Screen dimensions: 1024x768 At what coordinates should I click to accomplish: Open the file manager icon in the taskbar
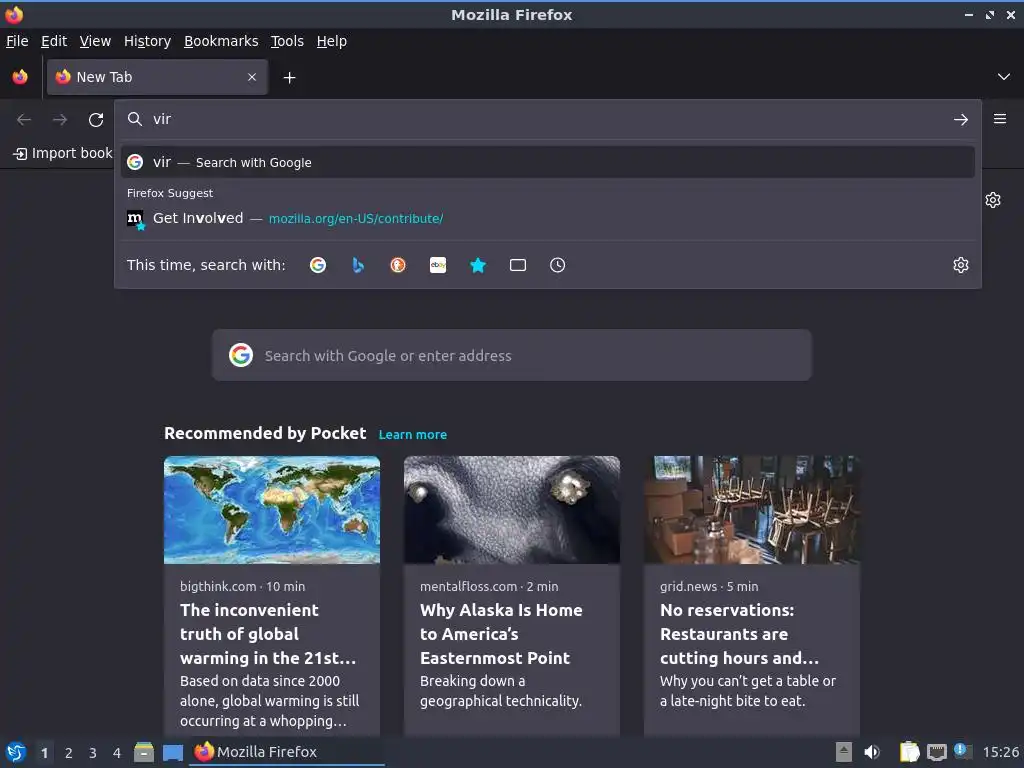point(144,752)
